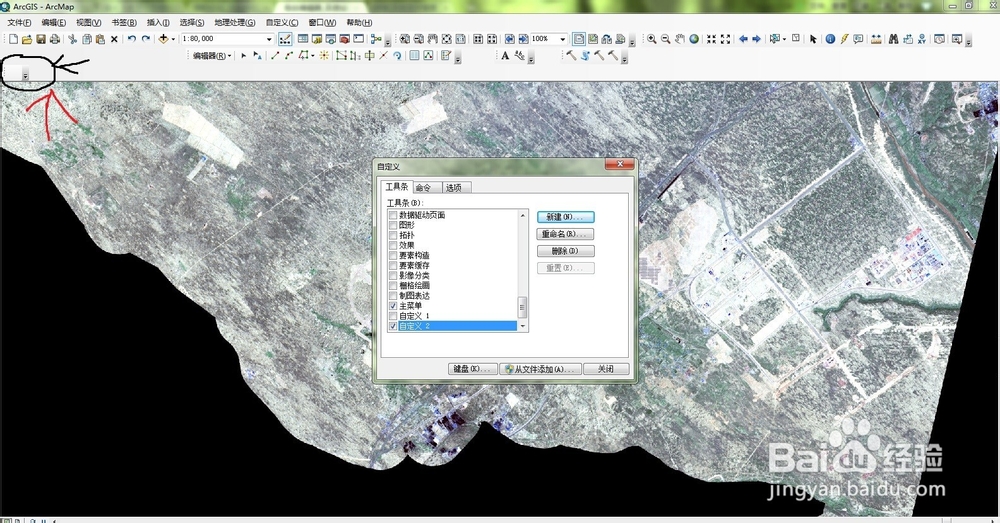Open the map scale 1:80,000 dropdown

[269, 39]
